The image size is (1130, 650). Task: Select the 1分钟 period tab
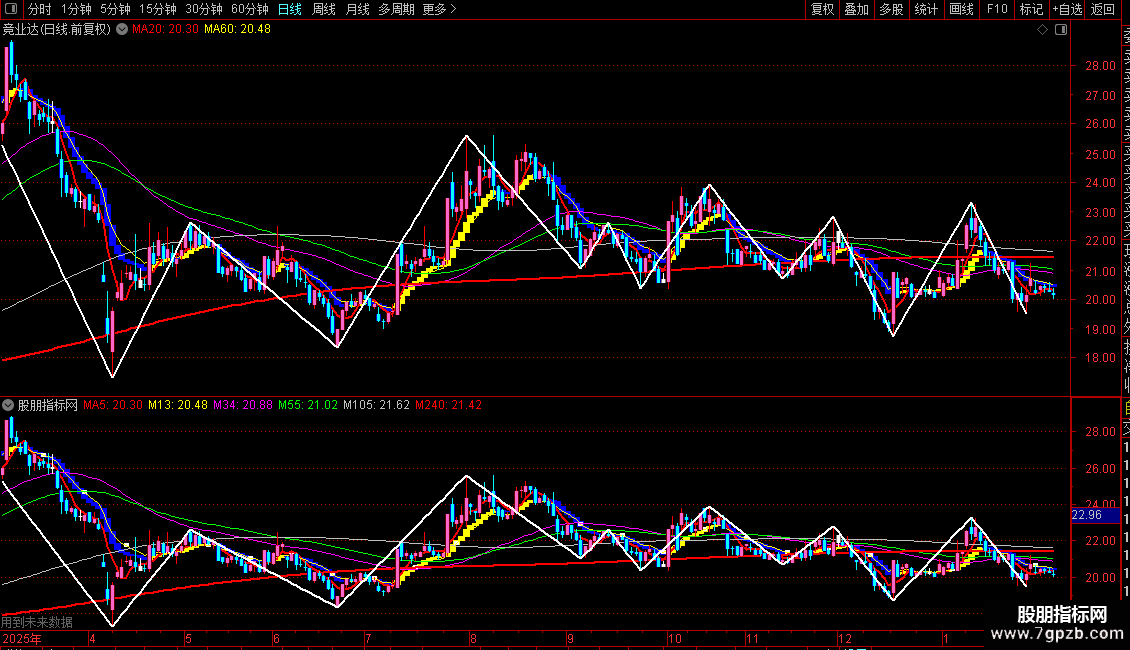[x=76, y=9]
